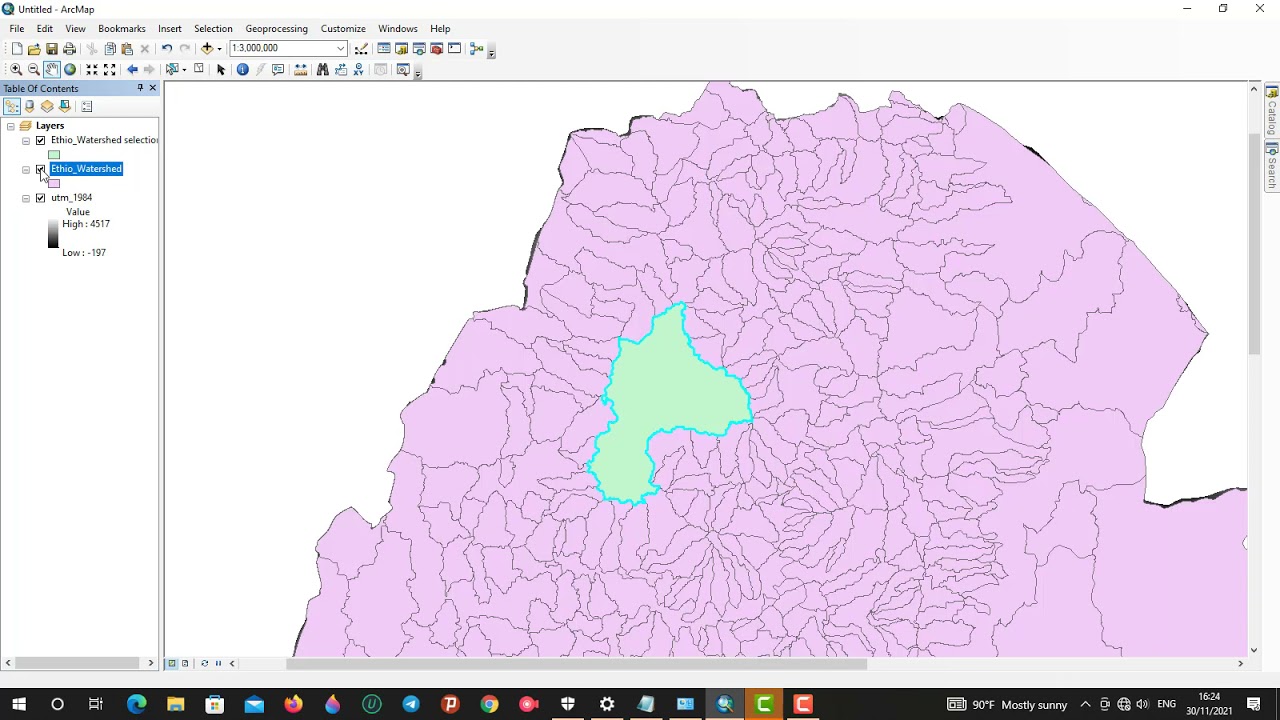The height and width of the screenshot is (720, 1280).
Task: Click the Go To XY icon
Action: point(358,69)
